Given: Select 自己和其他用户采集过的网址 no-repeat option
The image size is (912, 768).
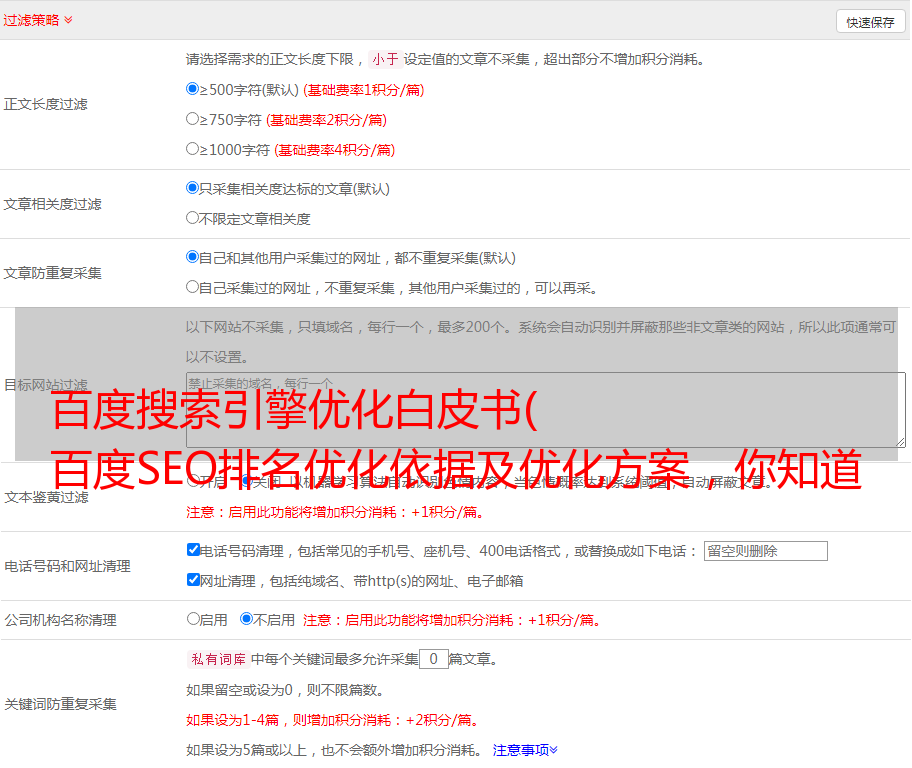Looking at the screenshot, I should [193, 257].
